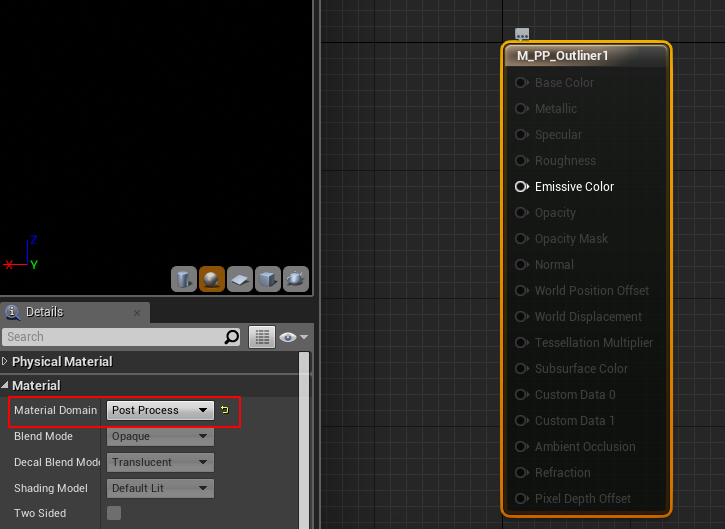Click the Roughness input pin

522,160
